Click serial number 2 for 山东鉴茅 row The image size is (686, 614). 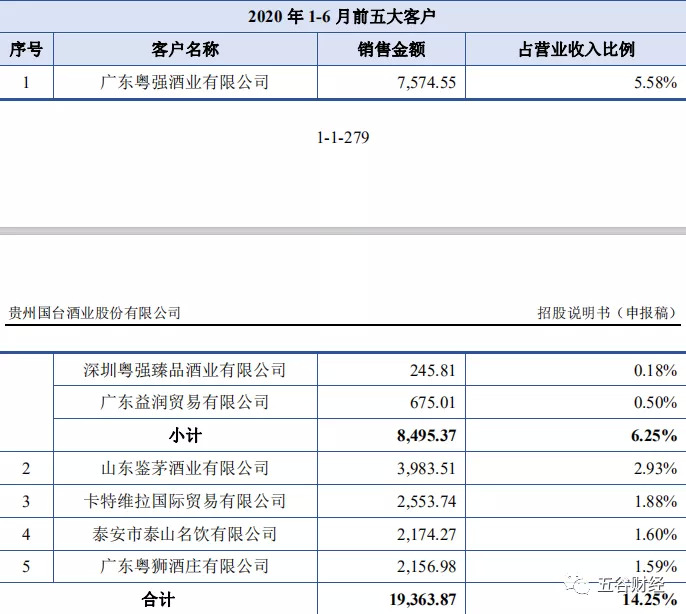tap(26, 469)
